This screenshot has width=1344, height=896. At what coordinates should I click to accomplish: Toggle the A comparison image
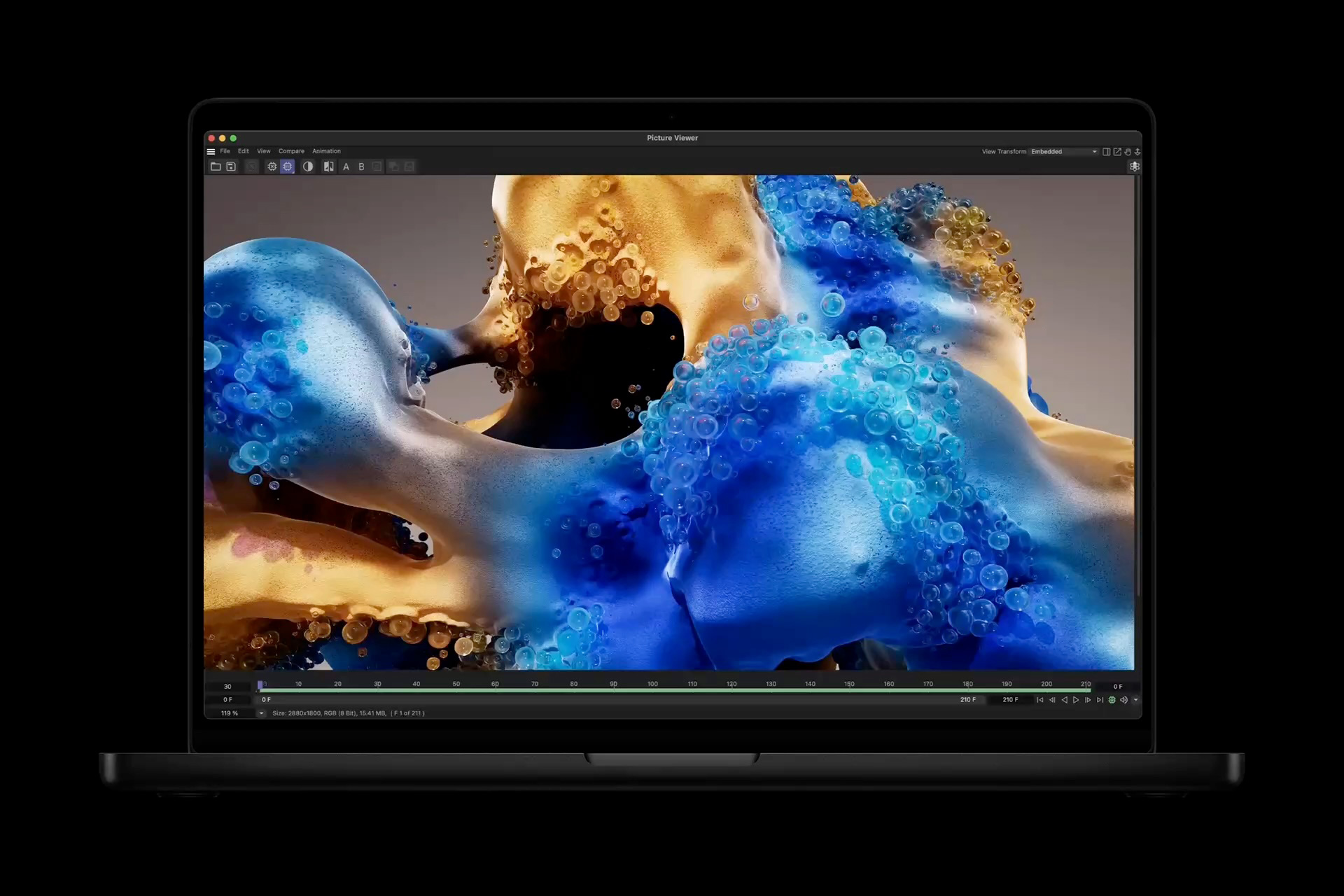pos(346,167)
